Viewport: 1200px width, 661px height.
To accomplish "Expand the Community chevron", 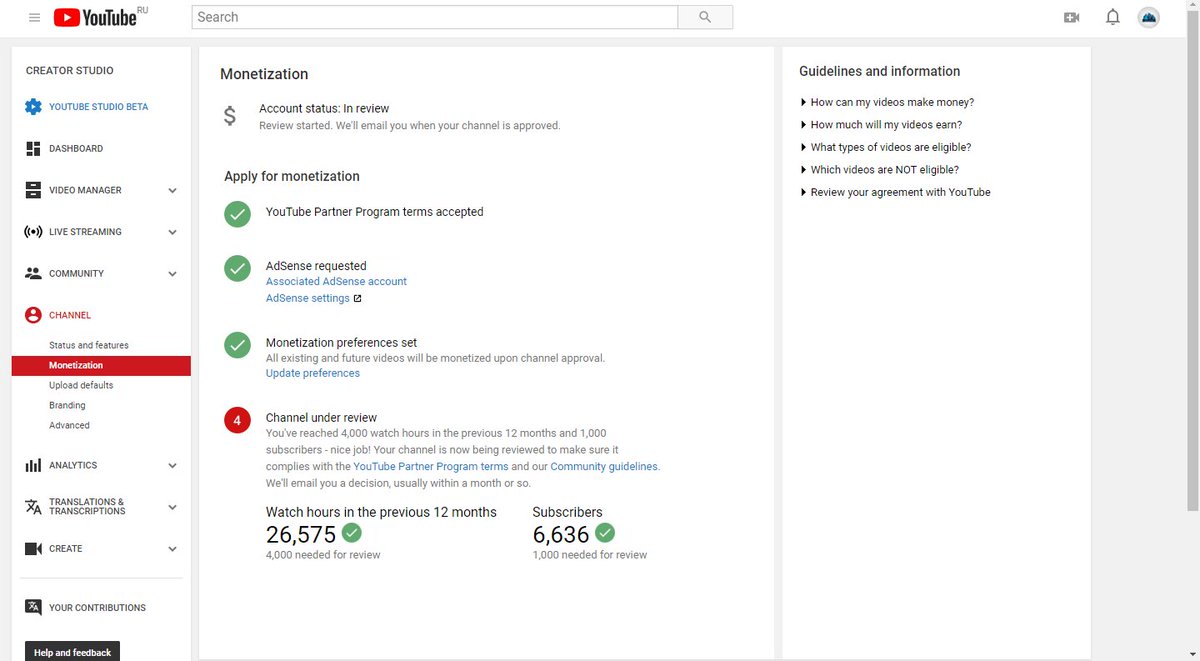I will point(172,273).
